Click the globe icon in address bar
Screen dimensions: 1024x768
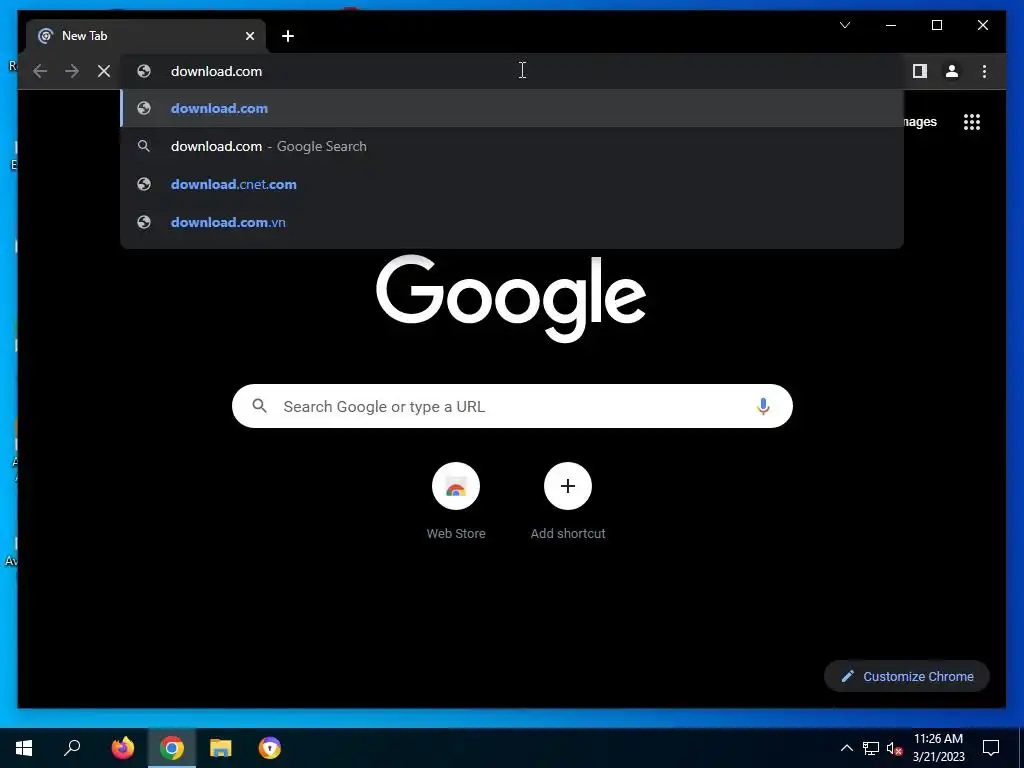(x=144, y=71)
